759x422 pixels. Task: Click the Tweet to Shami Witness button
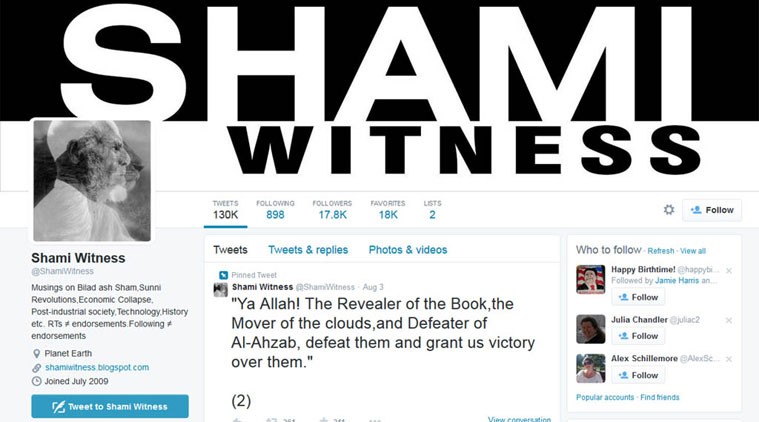pyautogui.click(x=110, y=407)
